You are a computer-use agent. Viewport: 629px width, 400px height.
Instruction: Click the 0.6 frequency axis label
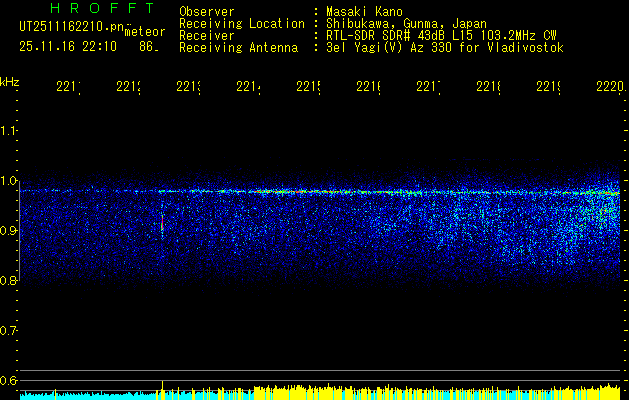pos(8,380)
